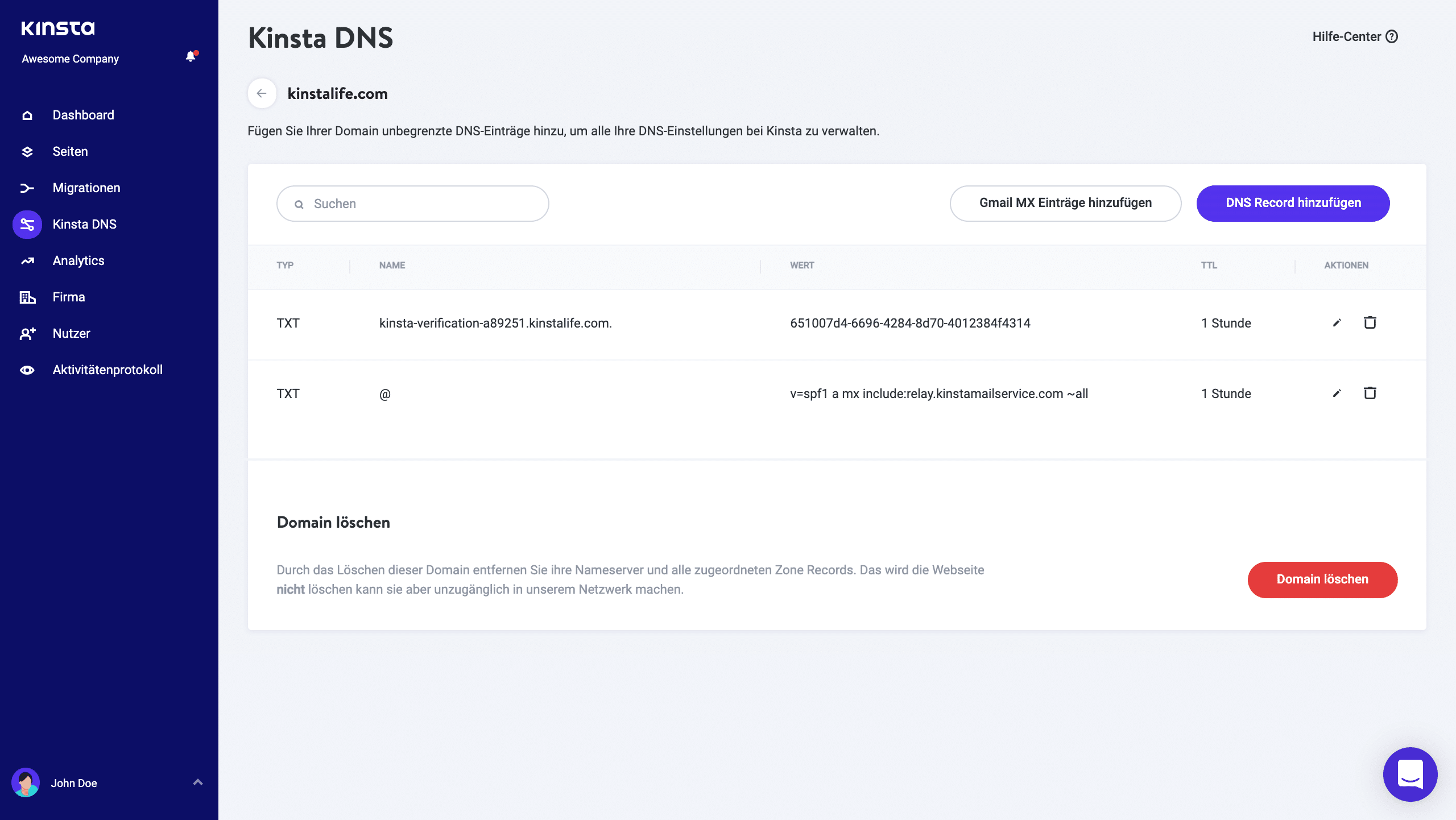Screen dimensions: 1456x820
Task: Open Analytics in the sidebar
Action: [x=78, y=261]
